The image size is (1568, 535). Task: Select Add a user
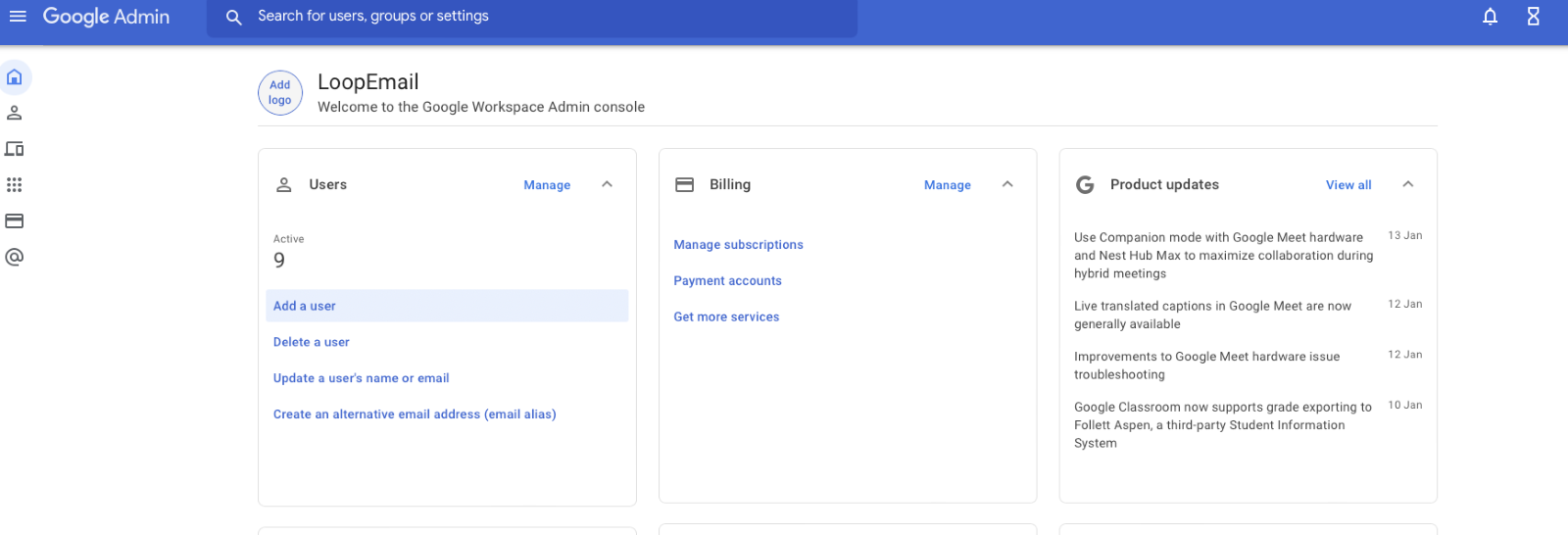305,306
